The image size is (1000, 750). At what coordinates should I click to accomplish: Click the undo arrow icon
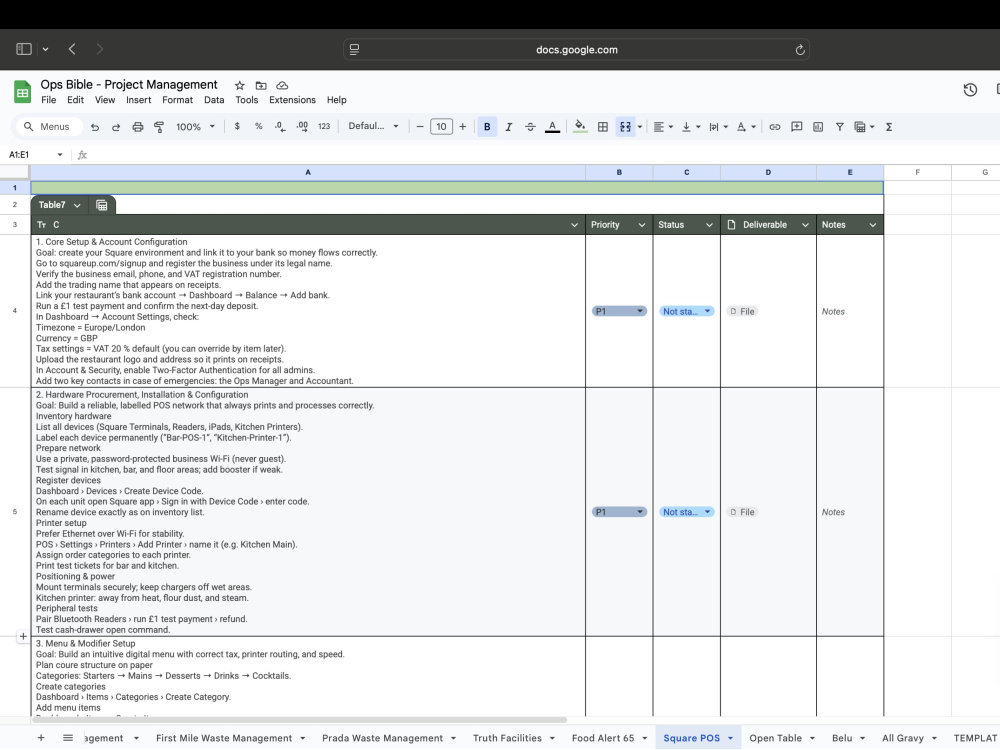(x=95, y=127)
